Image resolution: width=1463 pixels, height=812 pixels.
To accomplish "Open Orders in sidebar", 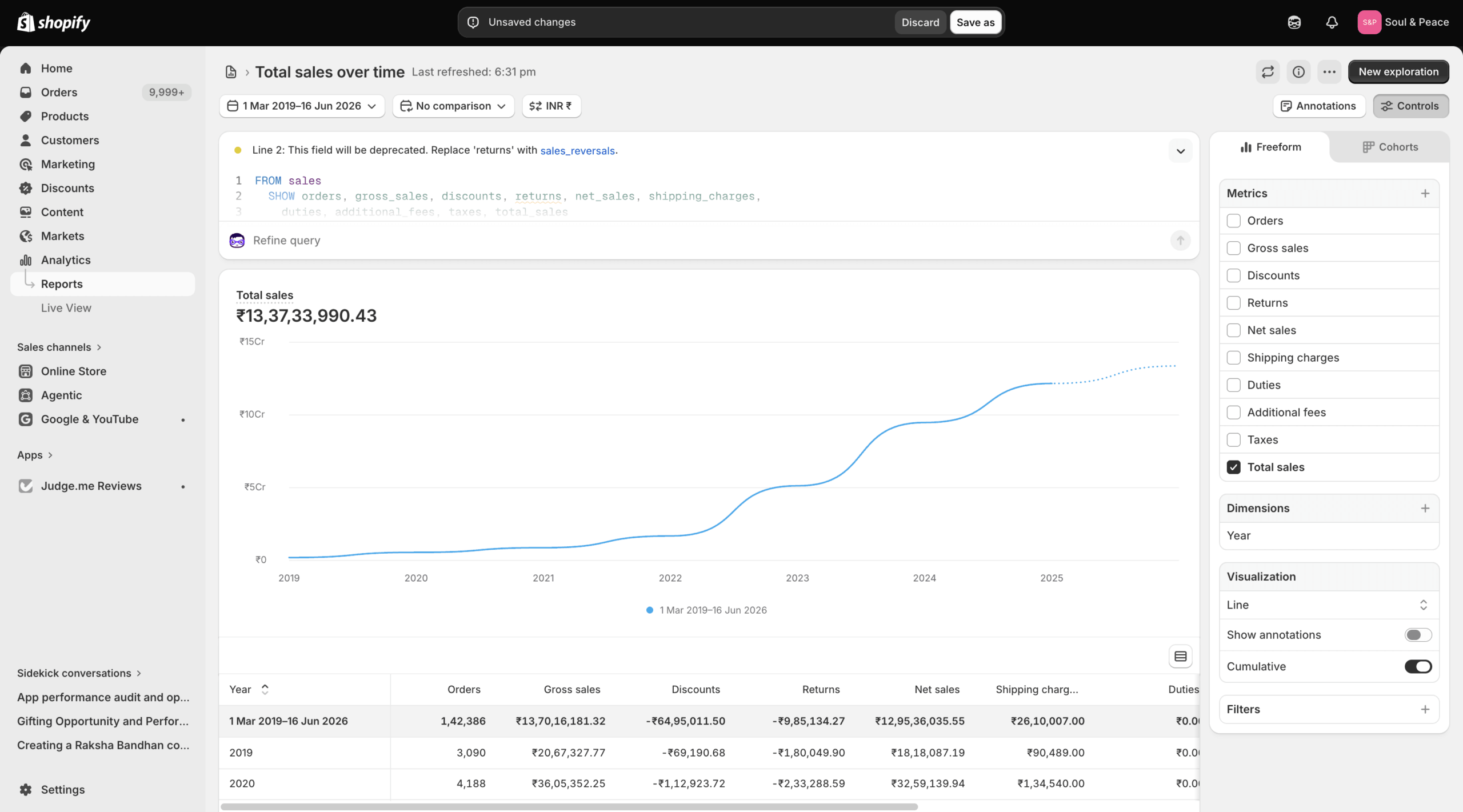I will (103, 93).
